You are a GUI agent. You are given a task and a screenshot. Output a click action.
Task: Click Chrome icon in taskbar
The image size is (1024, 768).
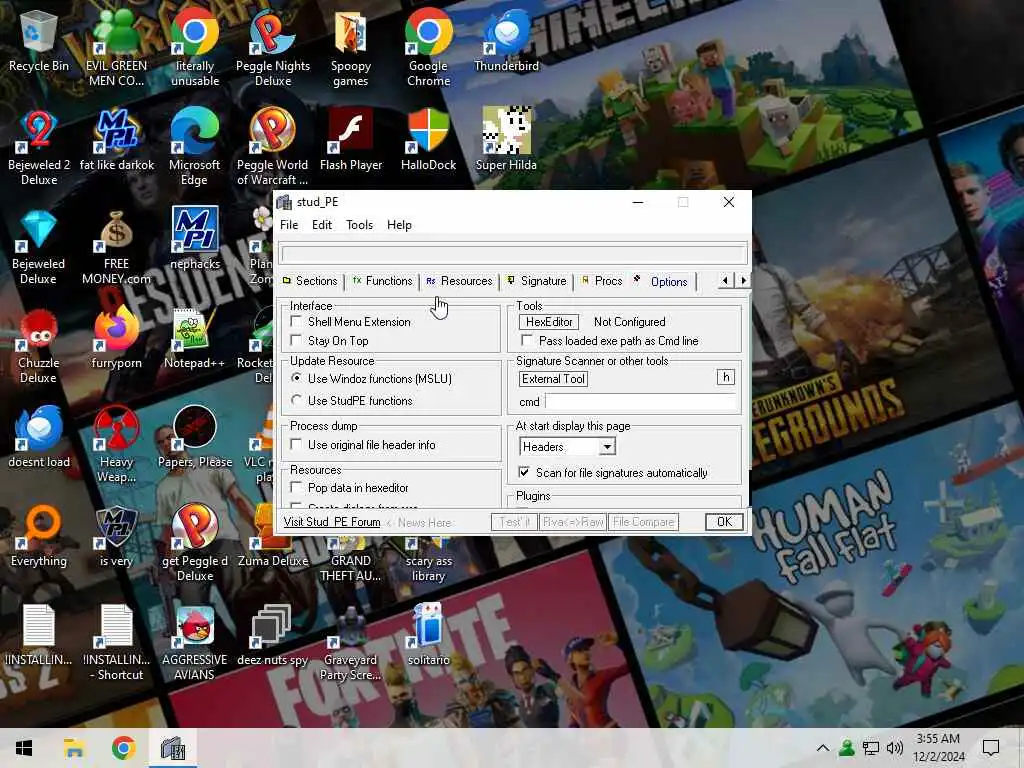point(123,748)
